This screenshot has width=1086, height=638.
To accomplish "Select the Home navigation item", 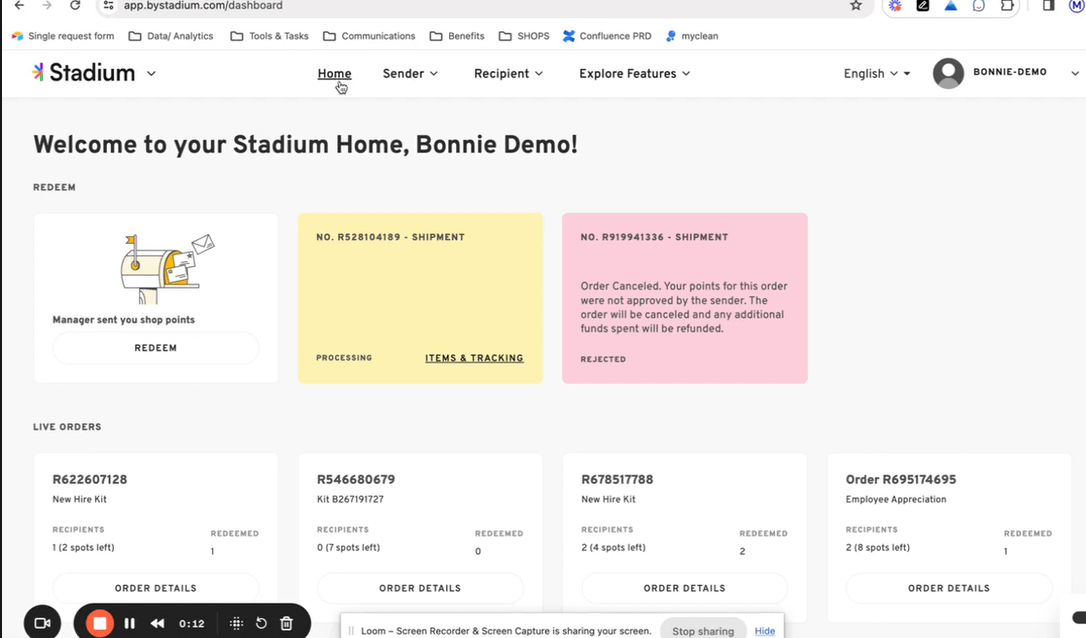I will coord(334,73).
